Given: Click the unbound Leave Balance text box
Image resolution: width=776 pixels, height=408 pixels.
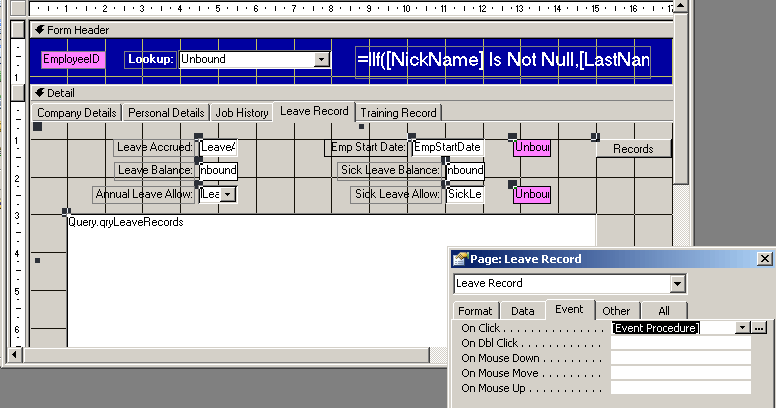Looking at the screenshot, I should 218,170.
